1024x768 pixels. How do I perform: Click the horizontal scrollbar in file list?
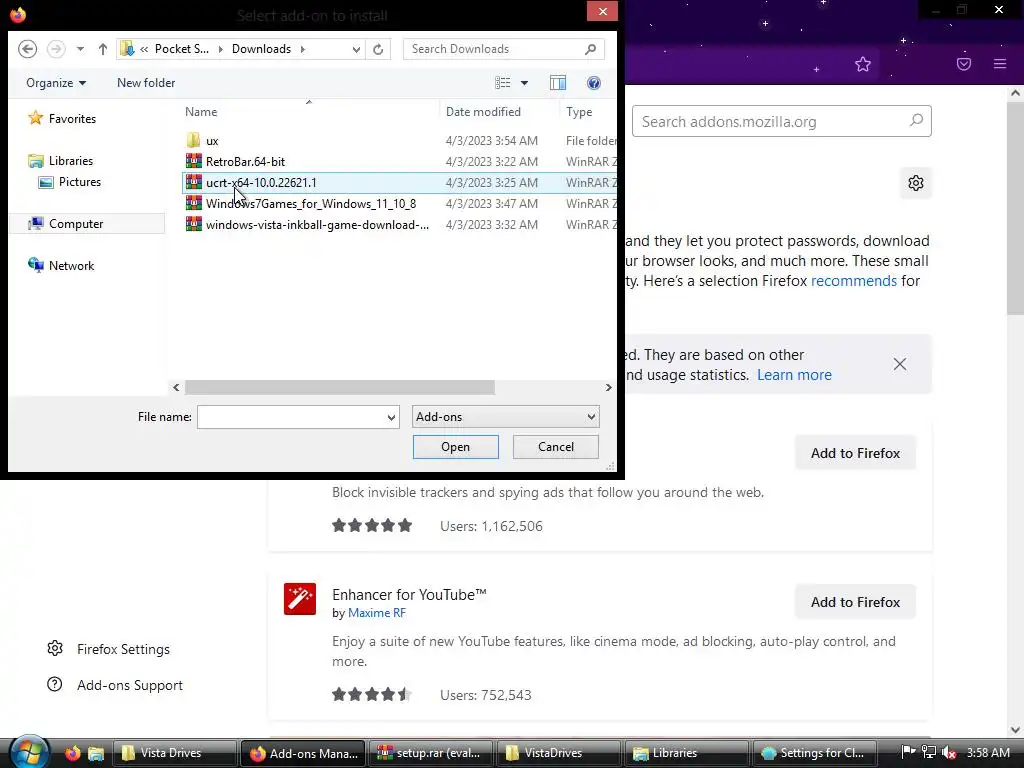pos(340,387)
